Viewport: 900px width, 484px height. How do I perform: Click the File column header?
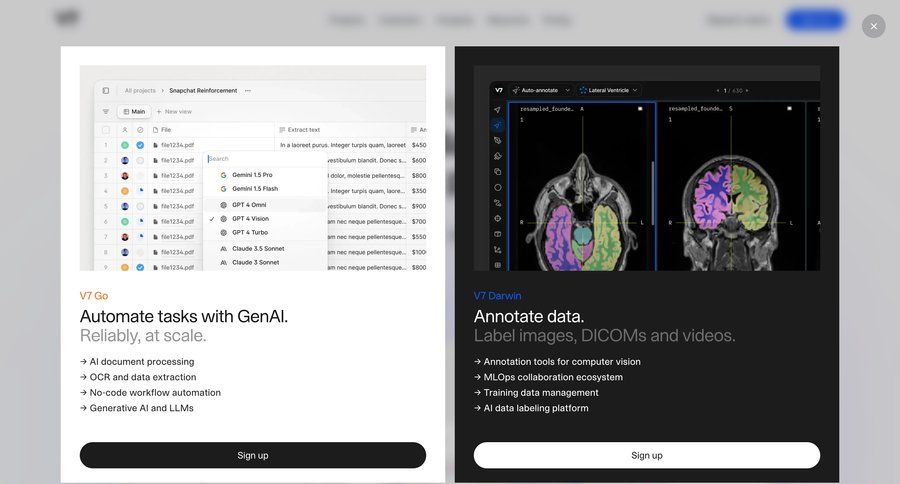click(162, 130)
